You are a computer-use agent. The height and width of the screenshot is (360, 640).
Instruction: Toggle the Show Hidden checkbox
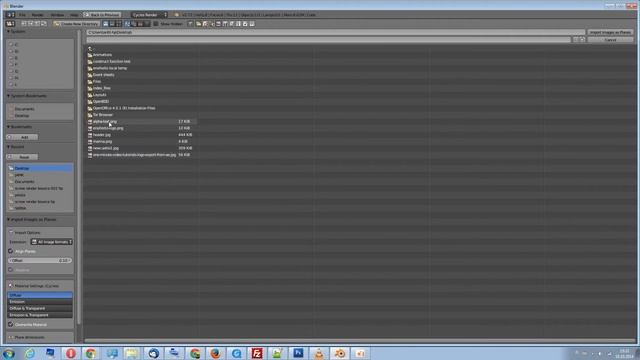click(x=156, y=24)
